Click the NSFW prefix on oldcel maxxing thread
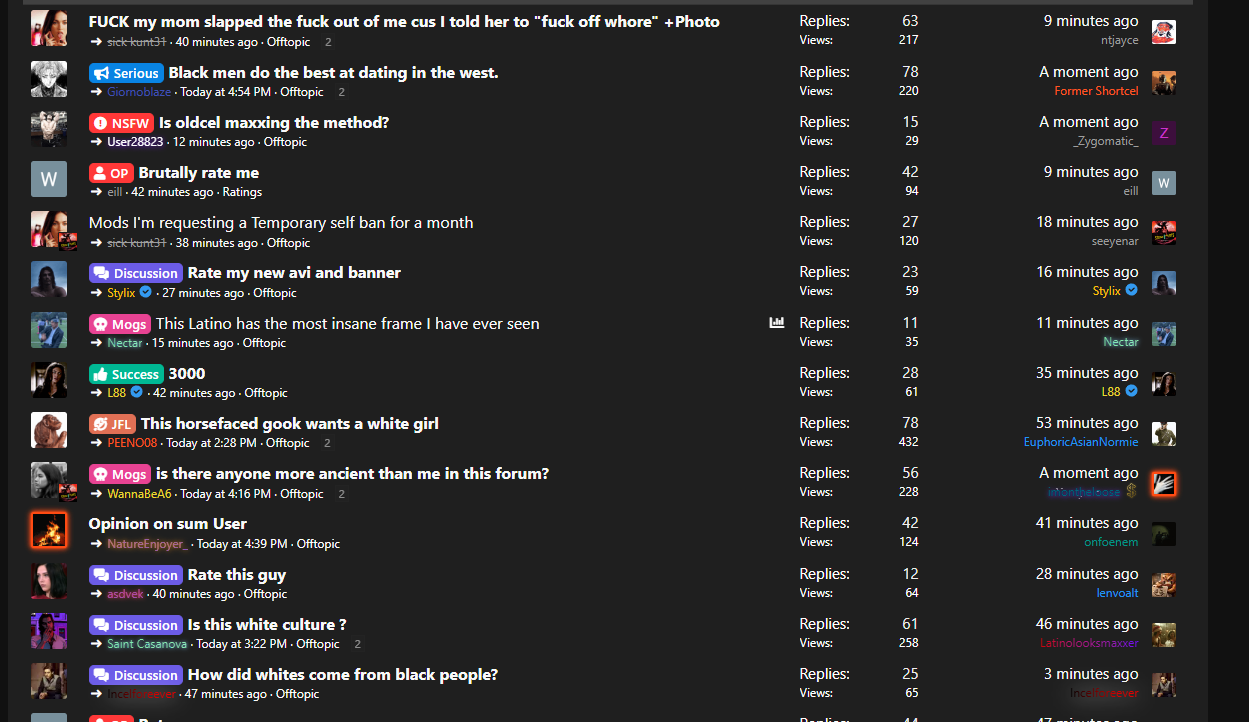 121,123
